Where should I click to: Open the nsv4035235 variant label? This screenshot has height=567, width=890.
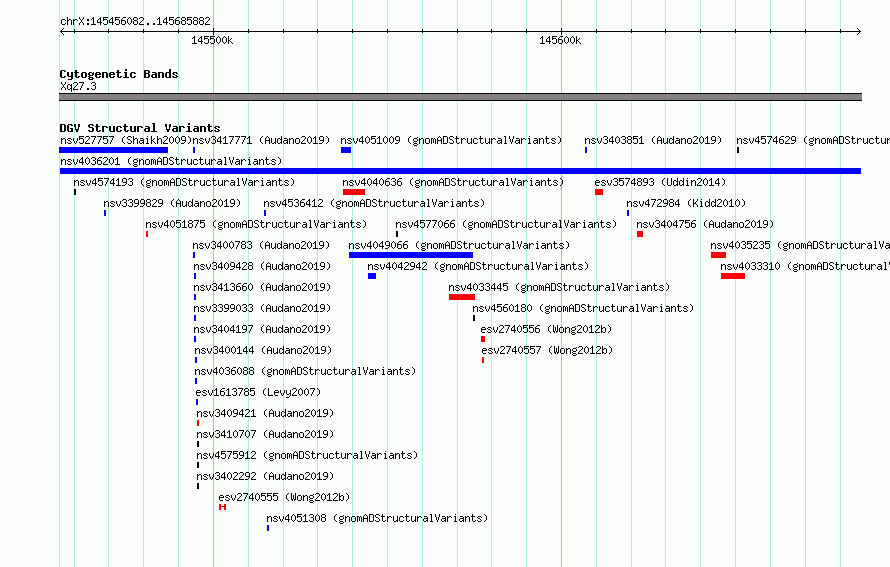[x=800, y=245]
